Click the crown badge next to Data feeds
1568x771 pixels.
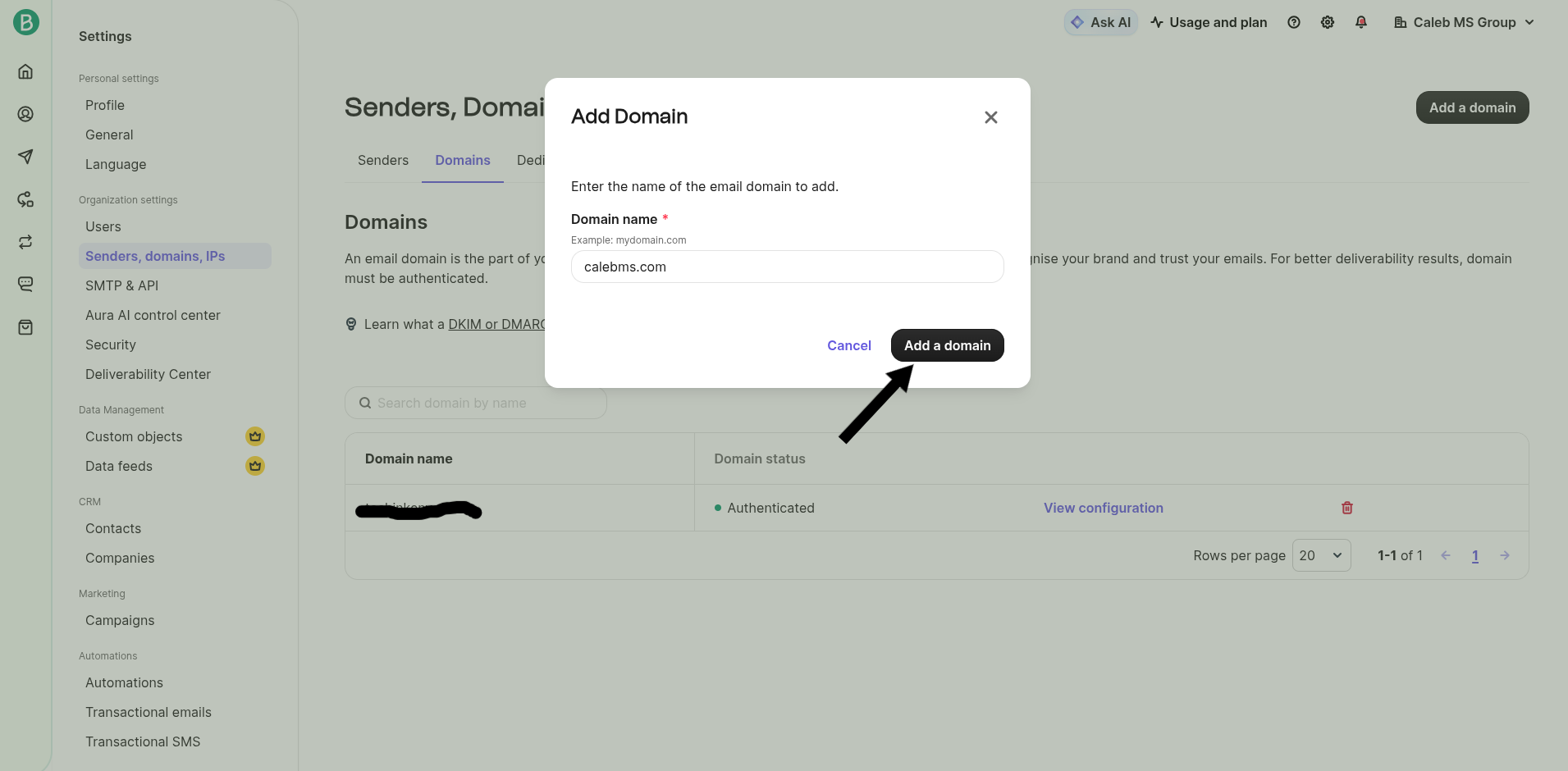click(x=255, y=466)
